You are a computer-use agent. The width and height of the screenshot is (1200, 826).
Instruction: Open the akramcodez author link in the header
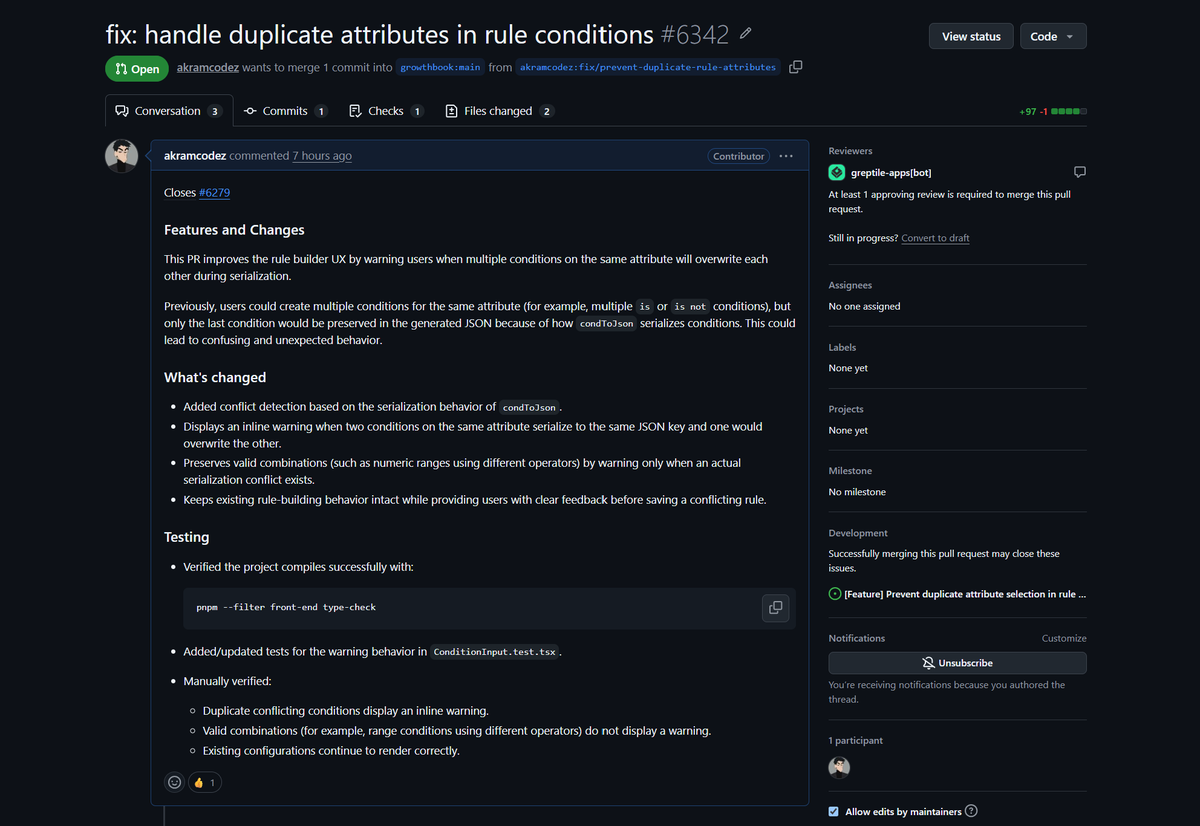coord(208,67)
